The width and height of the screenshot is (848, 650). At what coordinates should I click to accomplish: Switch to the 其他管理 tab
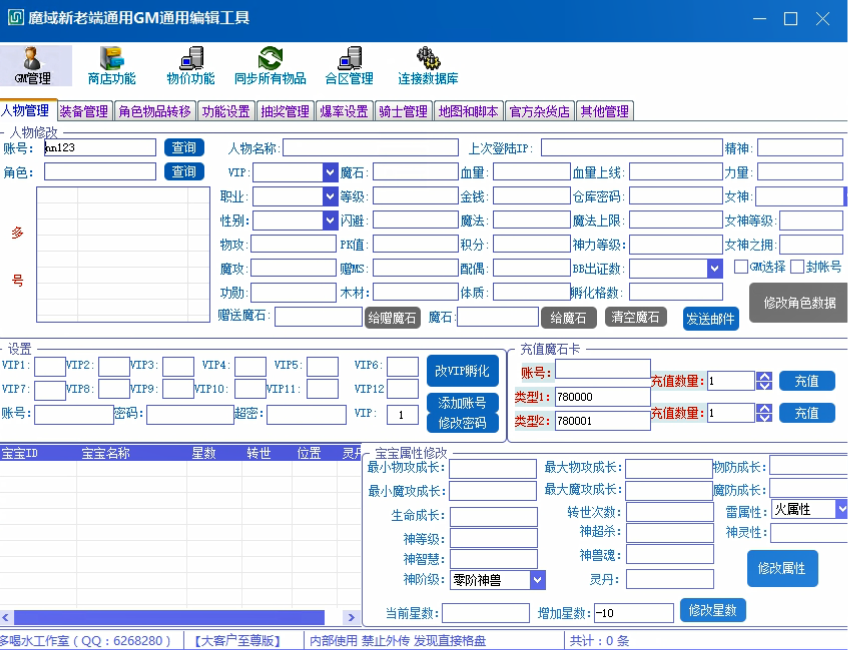[x=605, y=111]
